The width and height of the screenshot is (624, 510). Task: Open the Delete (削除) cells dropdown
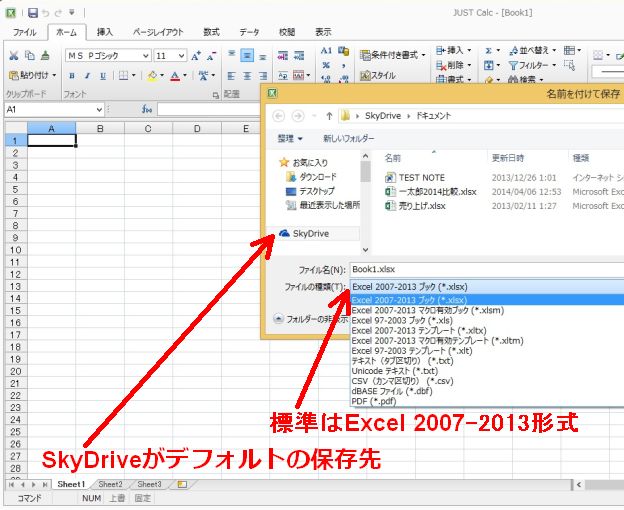(x=454, y=65)
